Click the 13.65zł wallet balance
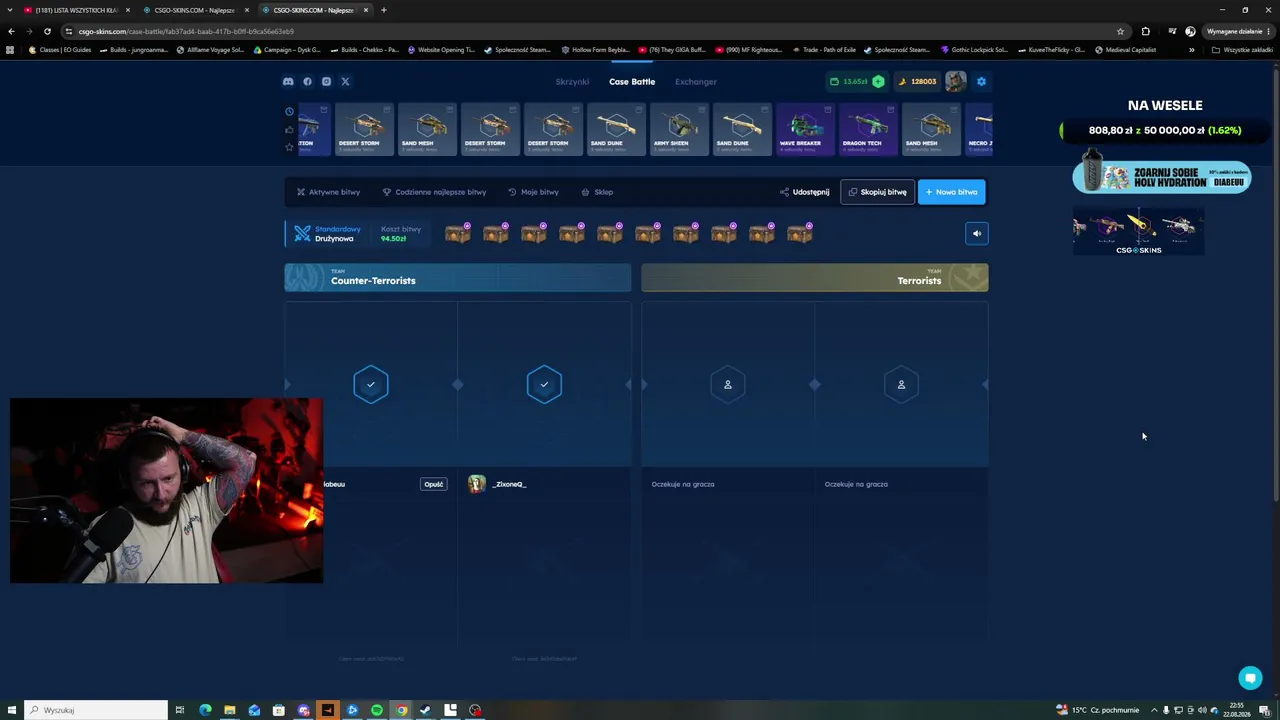The height and width of the screenshot is (720, 1280). click(849, 81)
